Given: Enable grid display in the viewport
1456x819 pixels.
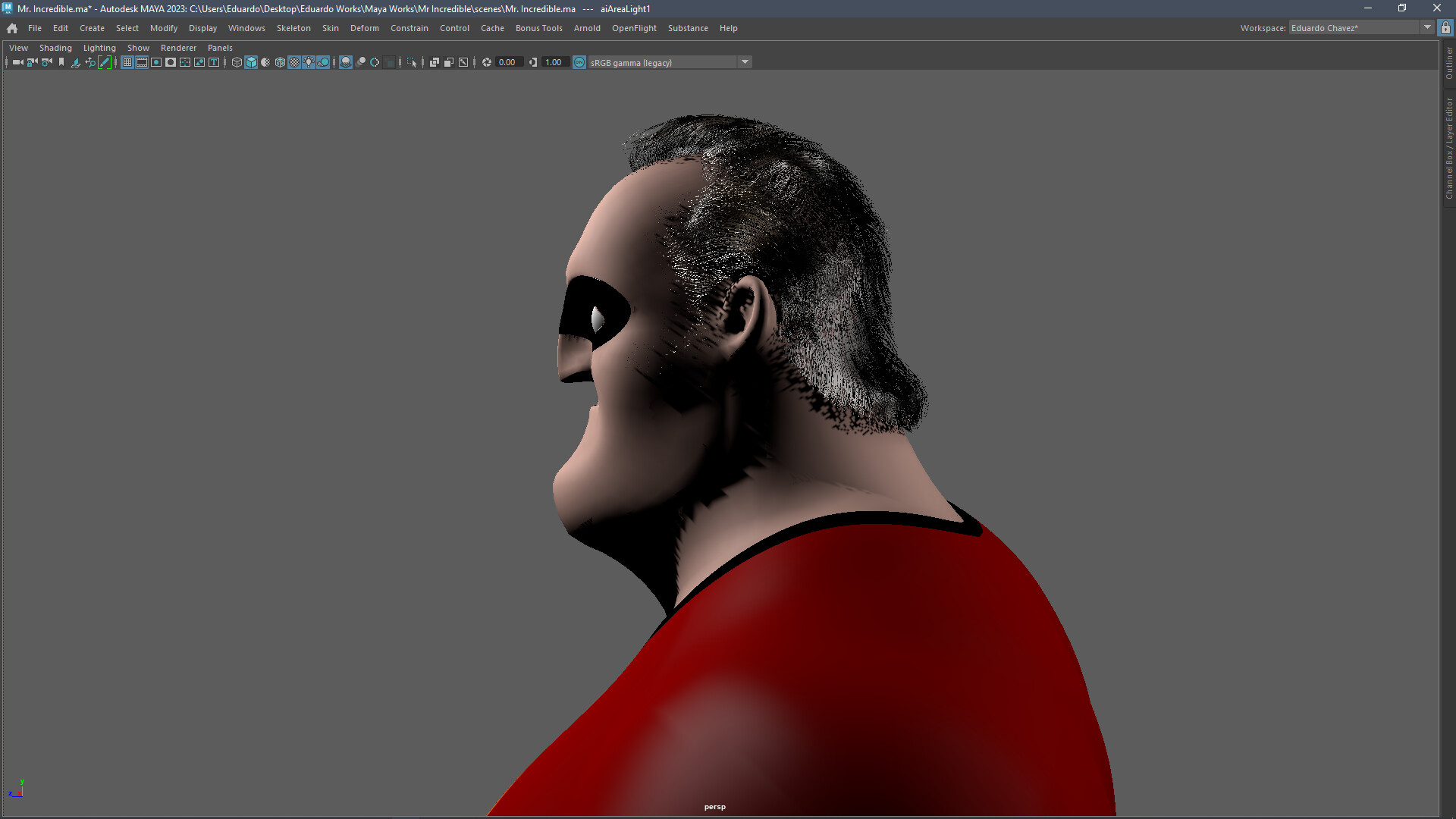Looking at the screenshot, I should 127,62.
